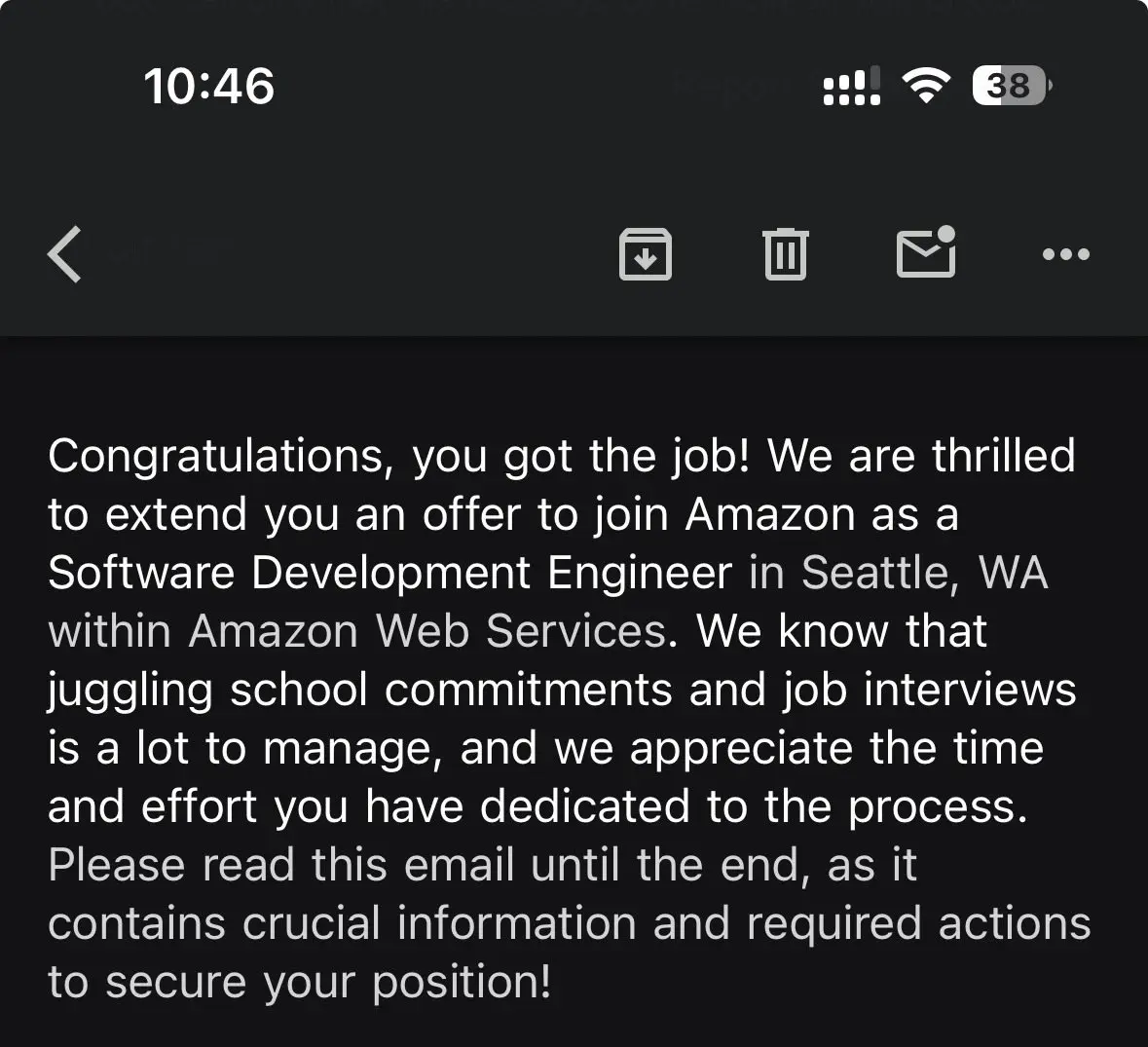Image resolution: width=1148 pixels, height=1047 pixels.
Task: Tap the cellular signal bars indicator
Action: 851,86
